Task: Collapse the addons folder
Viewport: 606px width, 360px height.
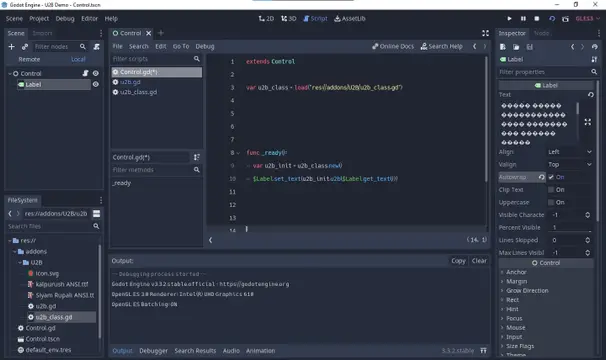Action: coord(15,252)
